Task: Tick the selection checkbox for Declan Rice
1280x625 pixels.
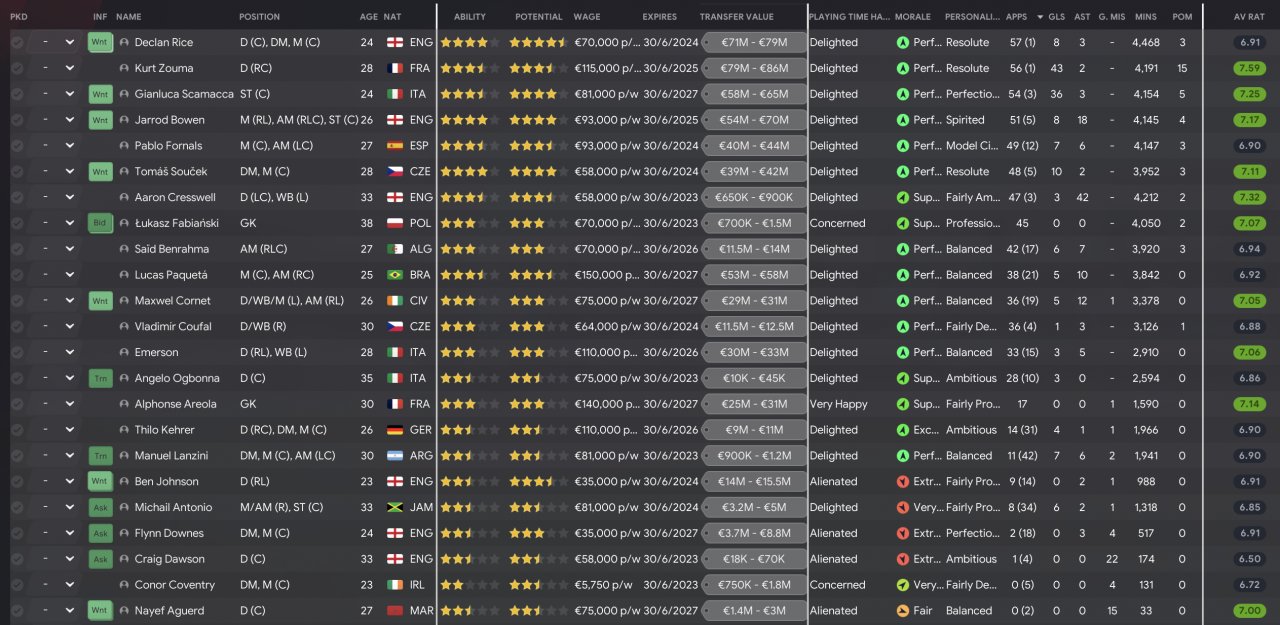Action: coord(17,42)
